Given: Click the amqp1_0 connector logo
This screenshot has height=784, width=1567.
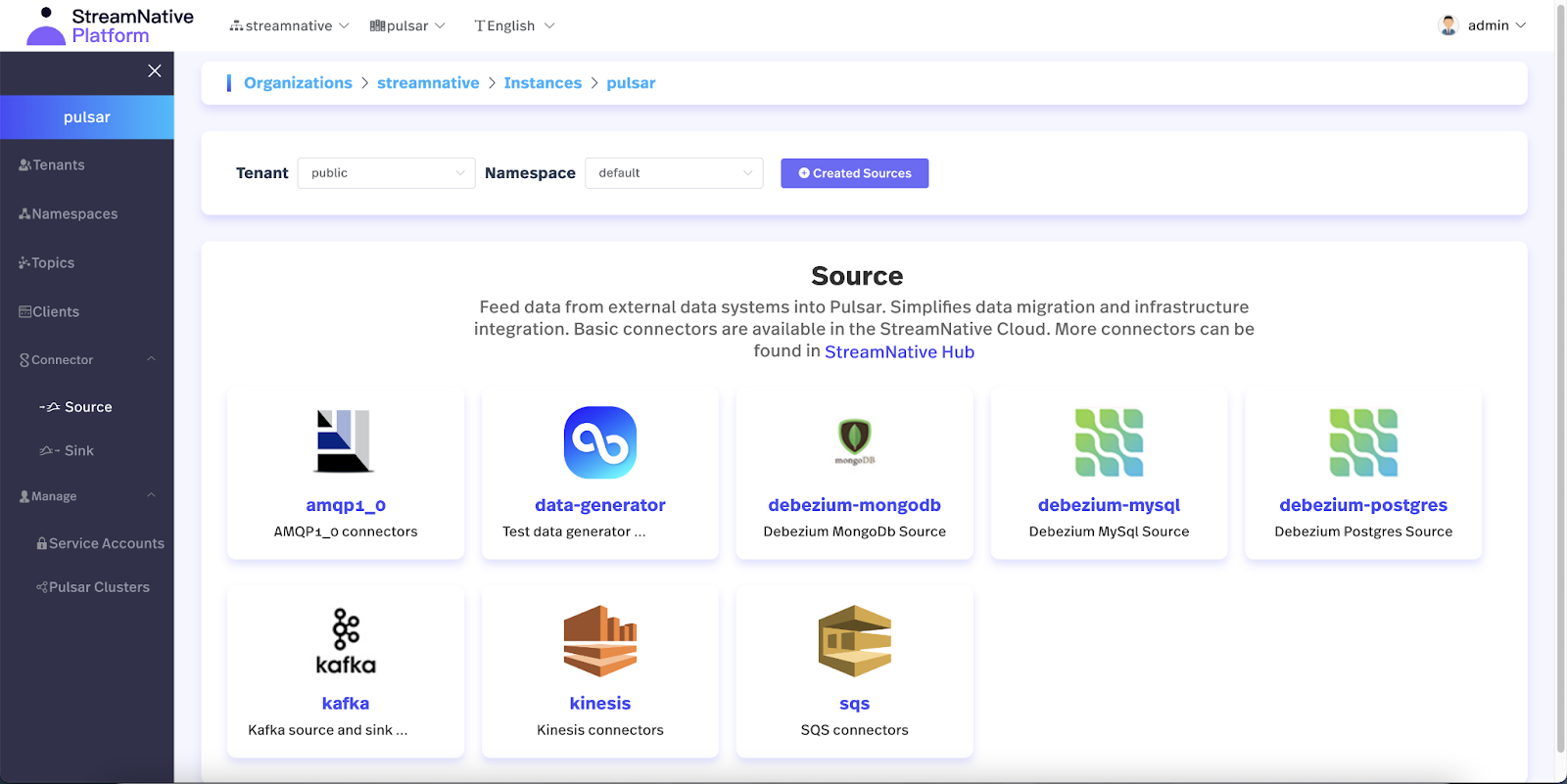Looking at the screenshot, I should 345,441.
